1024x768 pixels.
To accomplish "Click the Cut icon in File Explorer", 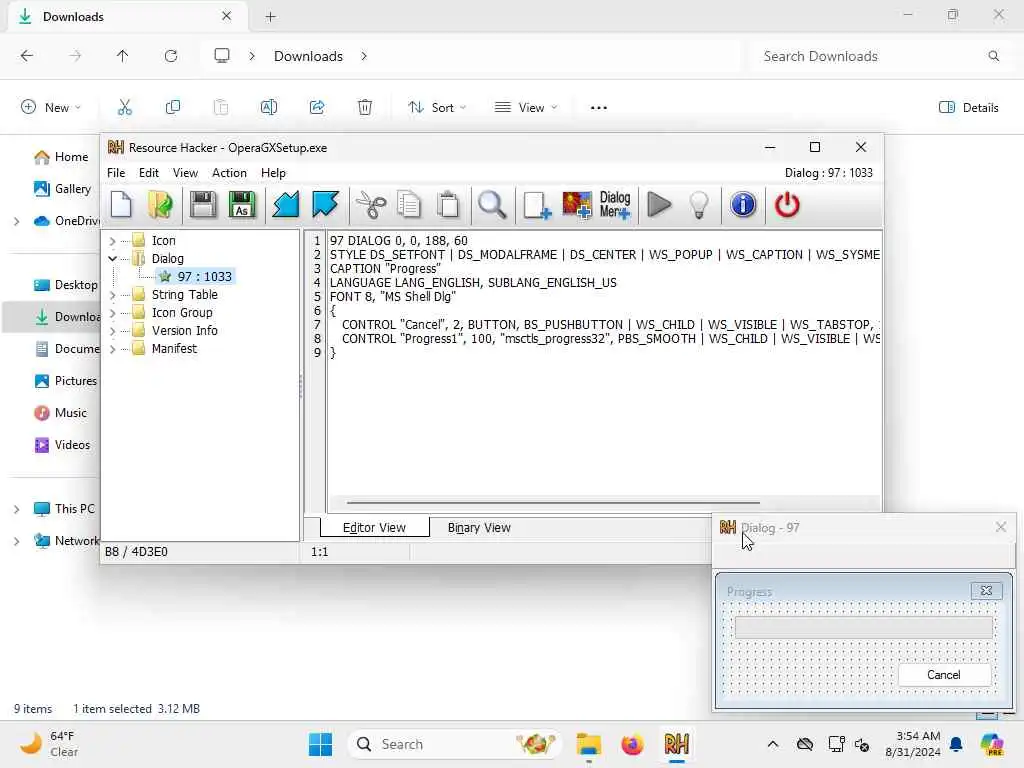I will point(125,108).
